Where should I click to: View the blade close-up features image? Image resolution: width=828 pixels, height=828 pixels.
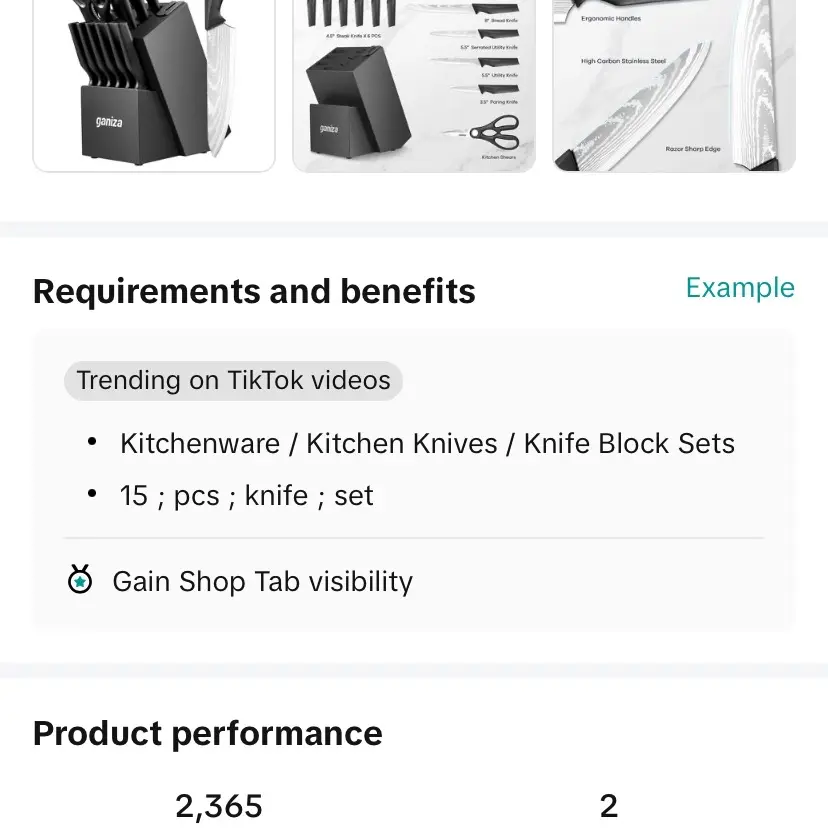tap(673, 85)
